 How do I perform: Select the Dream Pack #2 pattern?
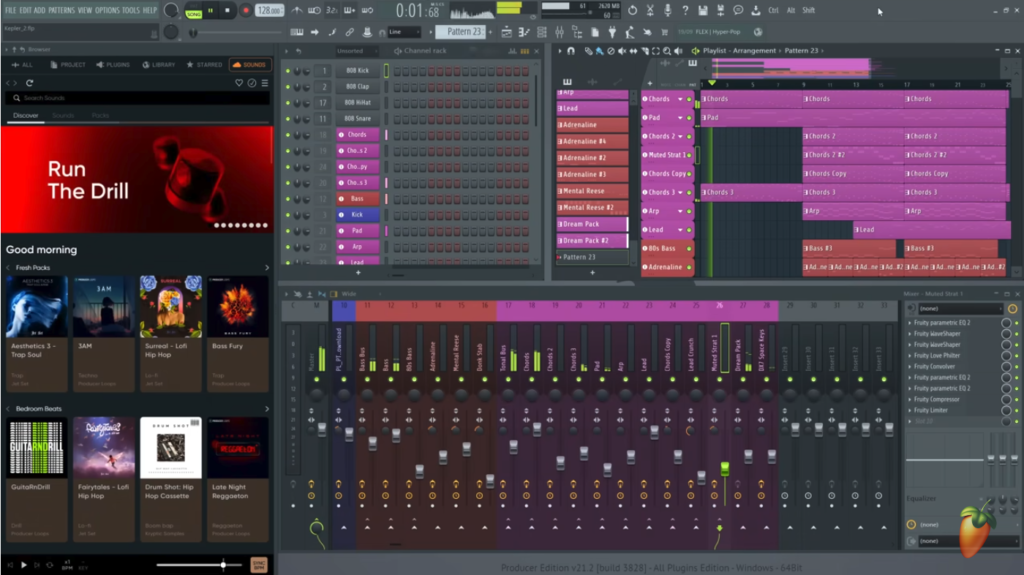pos(592,240)
